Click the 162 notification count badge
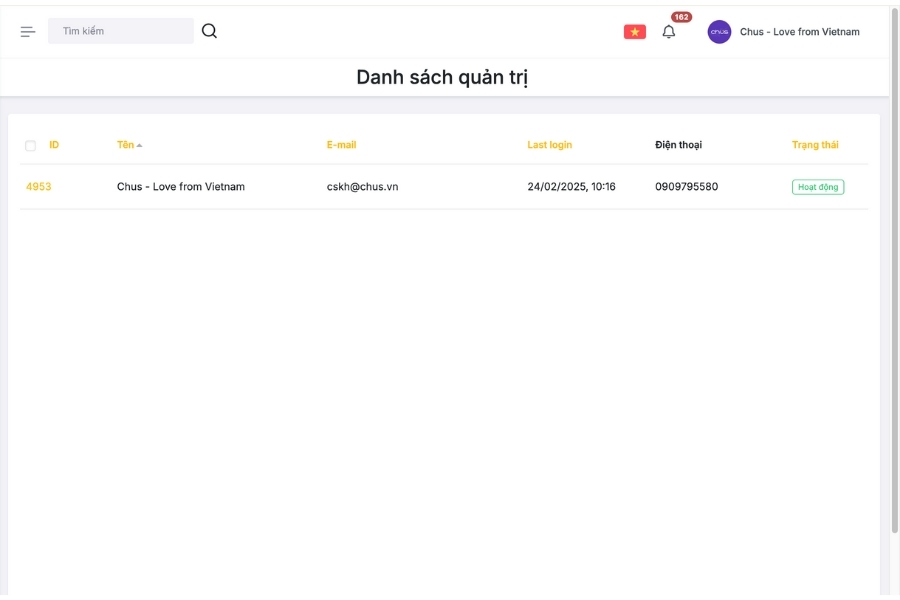 pyautogui.click(x=681, y=17)
